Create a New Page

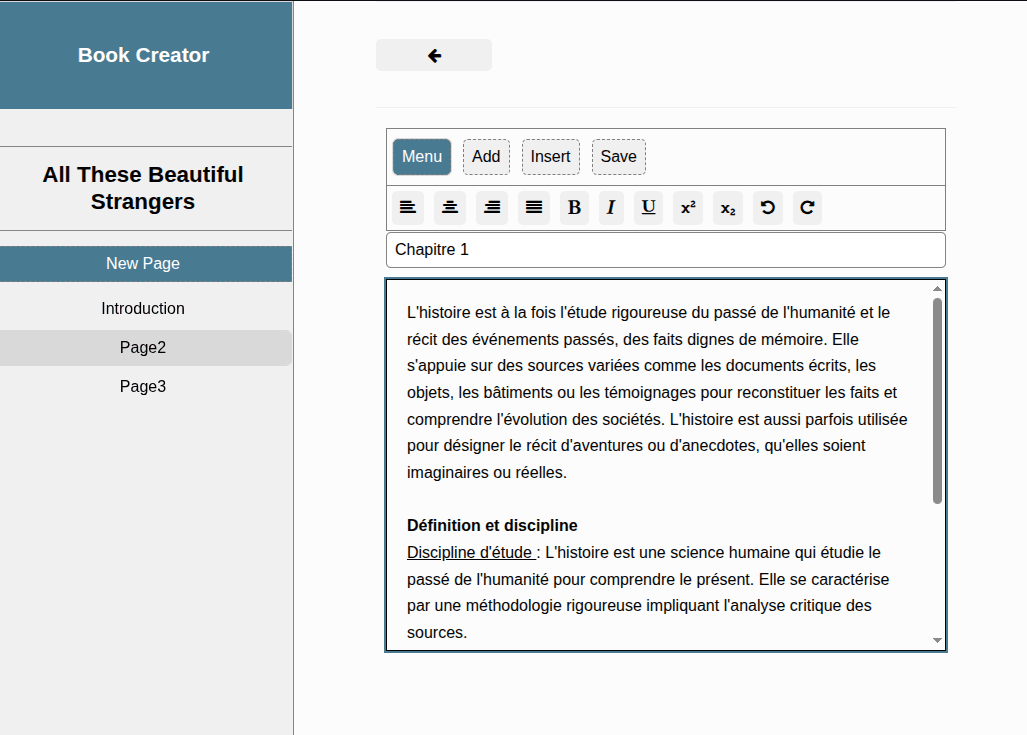coord(143,264)
